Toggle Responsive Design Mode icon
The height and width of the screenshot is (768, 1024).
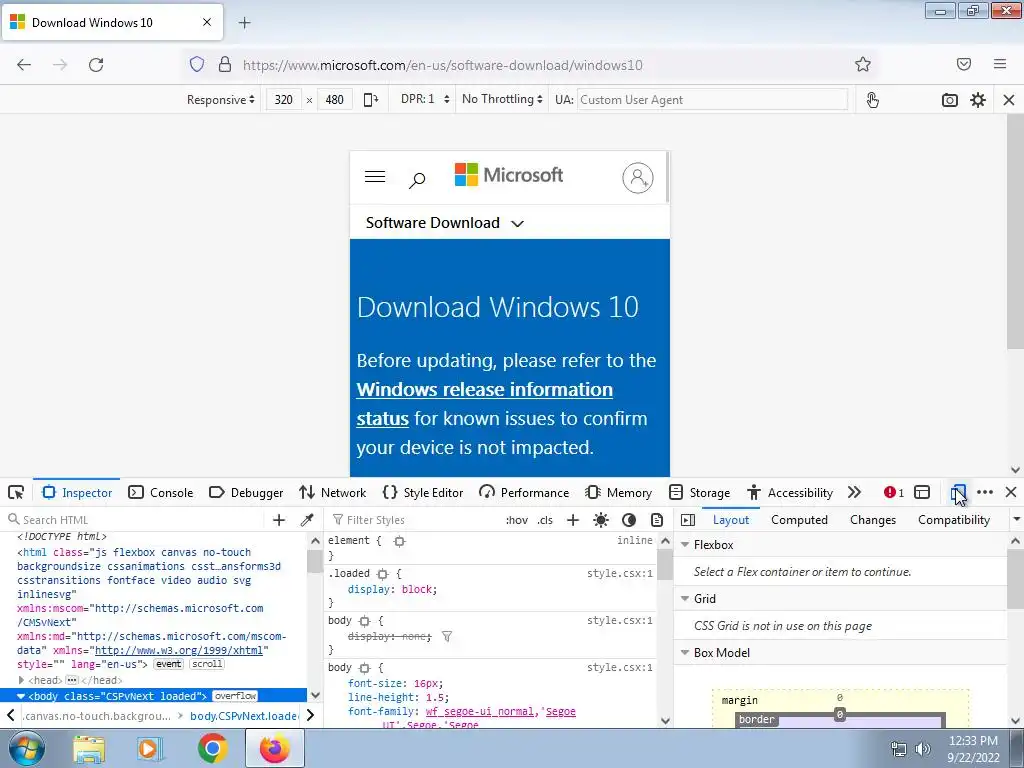tap(958, 492)
